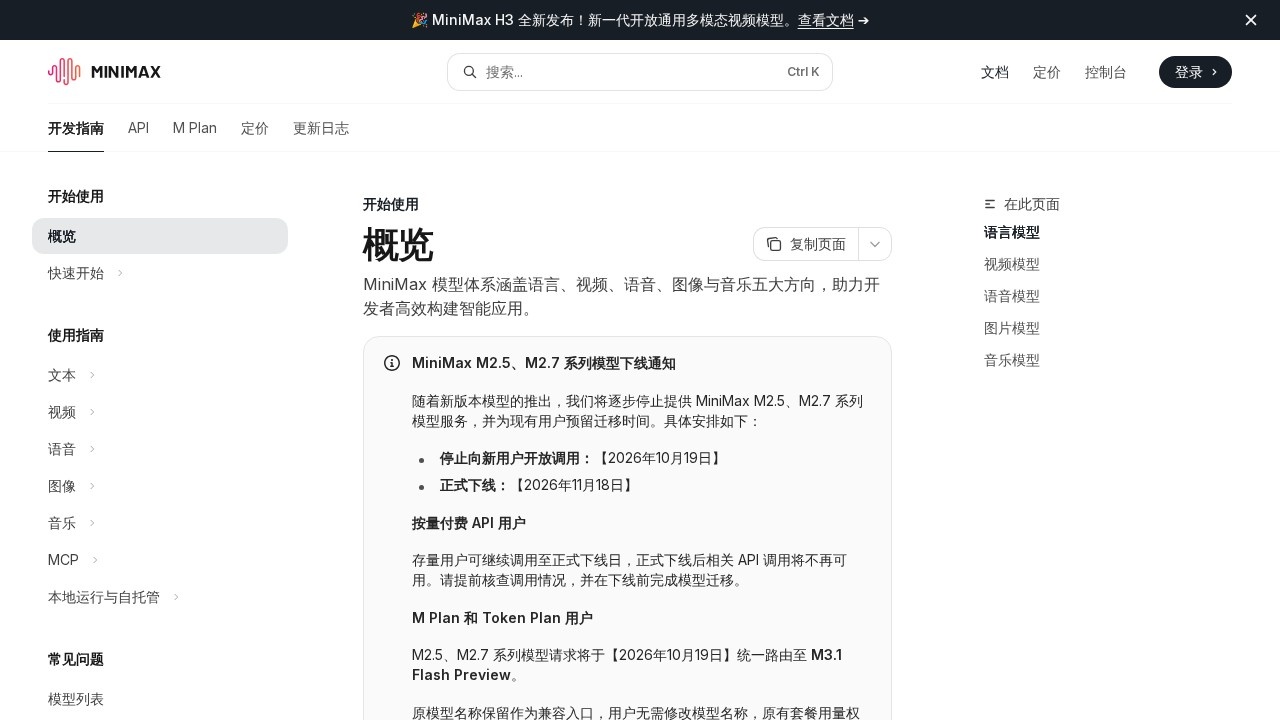The height and width of the screenshot is (720, 1280).
Task: Expand the 快速开始 sidebar section
Action: tap(120, 273)
